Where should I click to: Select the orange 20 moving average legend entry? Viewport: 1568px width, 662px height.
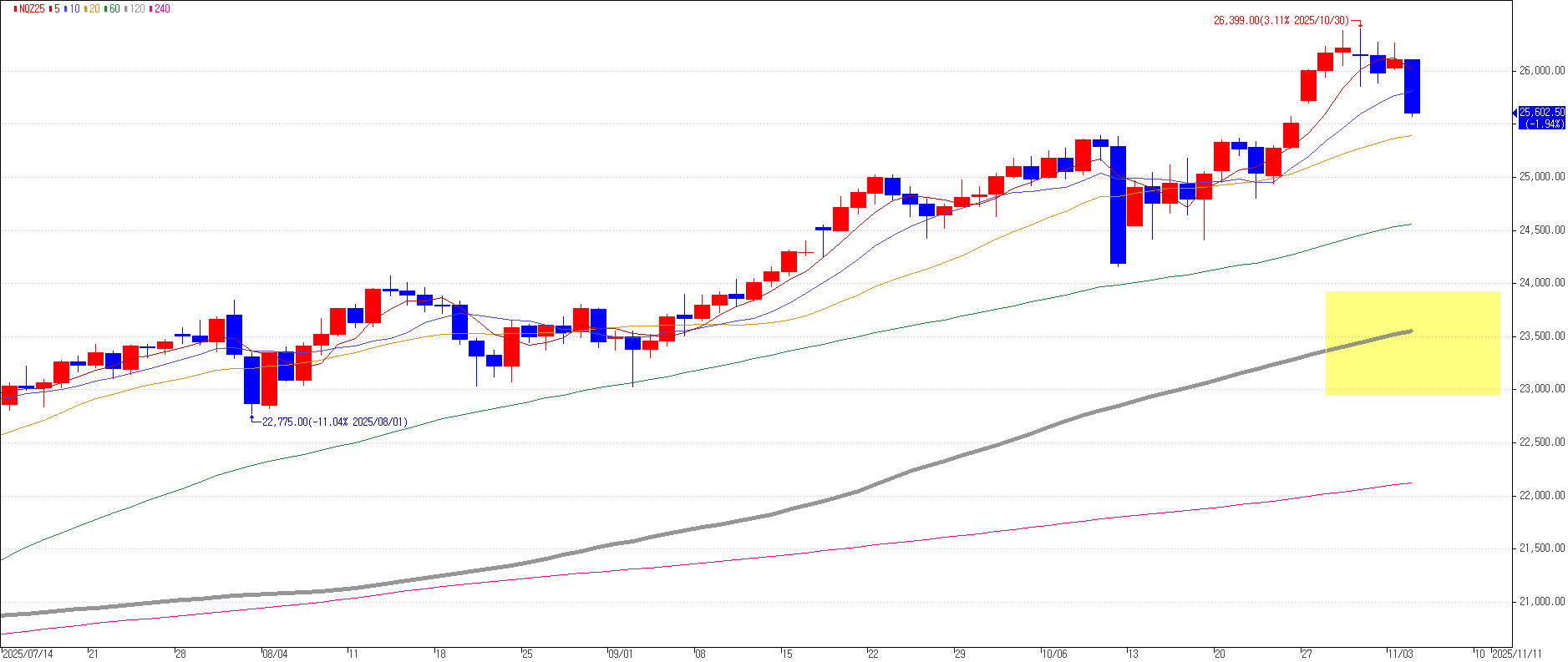point(94,9)
